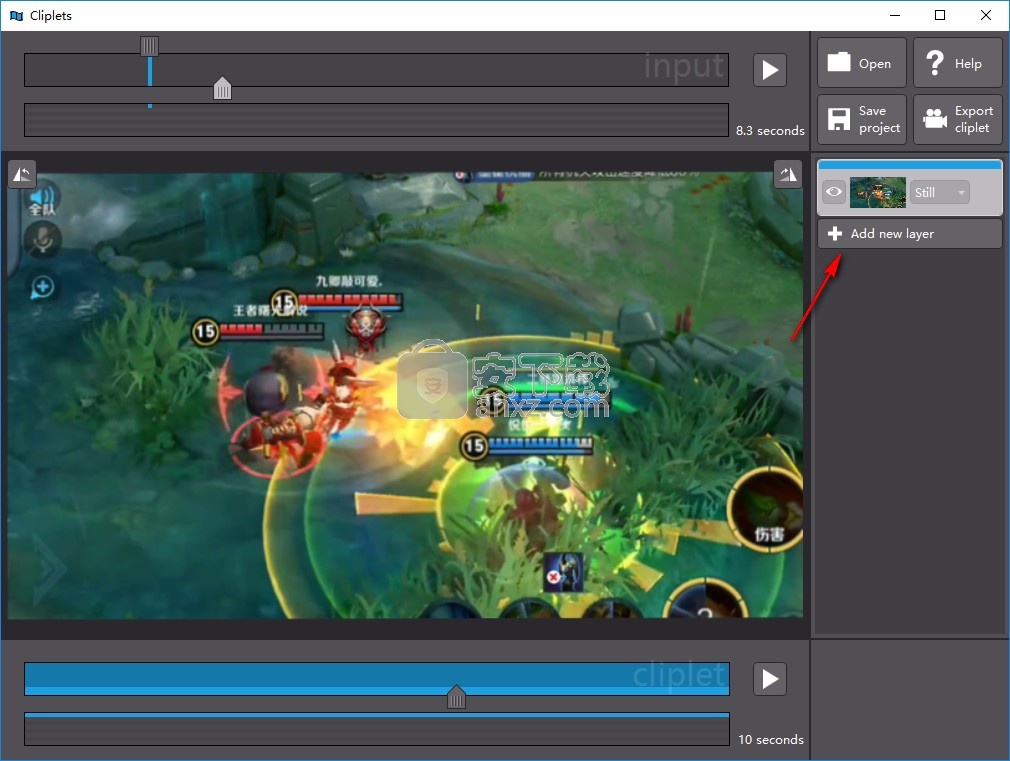Minimize the Cliplets window
1010x761 pixels.
895,15
